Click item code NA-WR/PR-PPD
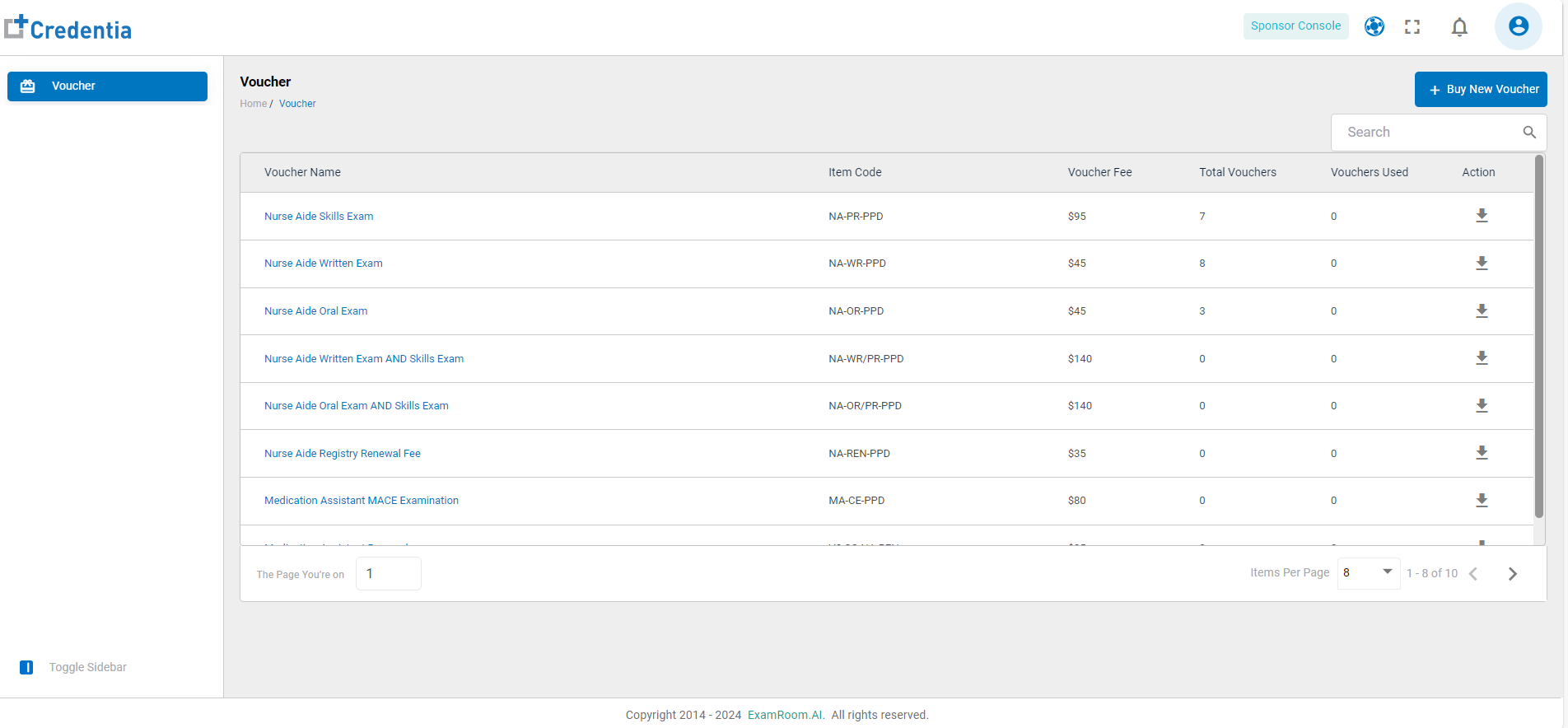This screenshot has width=1568, height=728. click(x=866, y=359)
